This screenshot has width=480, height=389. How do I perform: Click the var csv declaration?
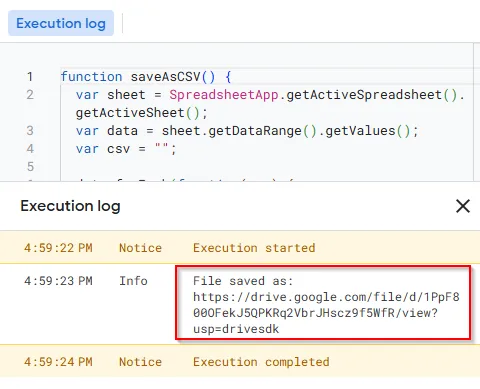click(126, 149)
